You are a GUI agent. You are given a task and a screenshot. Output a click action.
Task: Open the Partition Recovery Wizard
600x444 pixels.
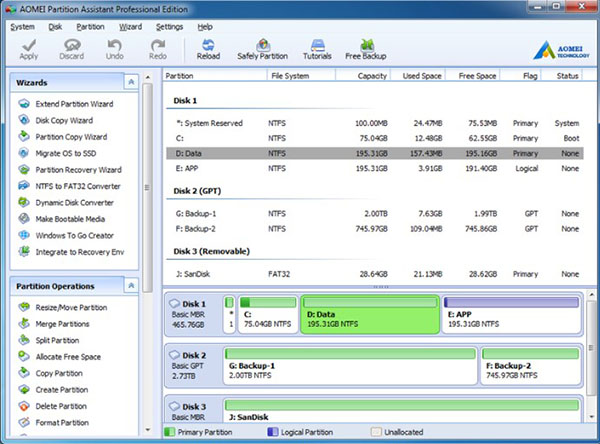(70, 170)
